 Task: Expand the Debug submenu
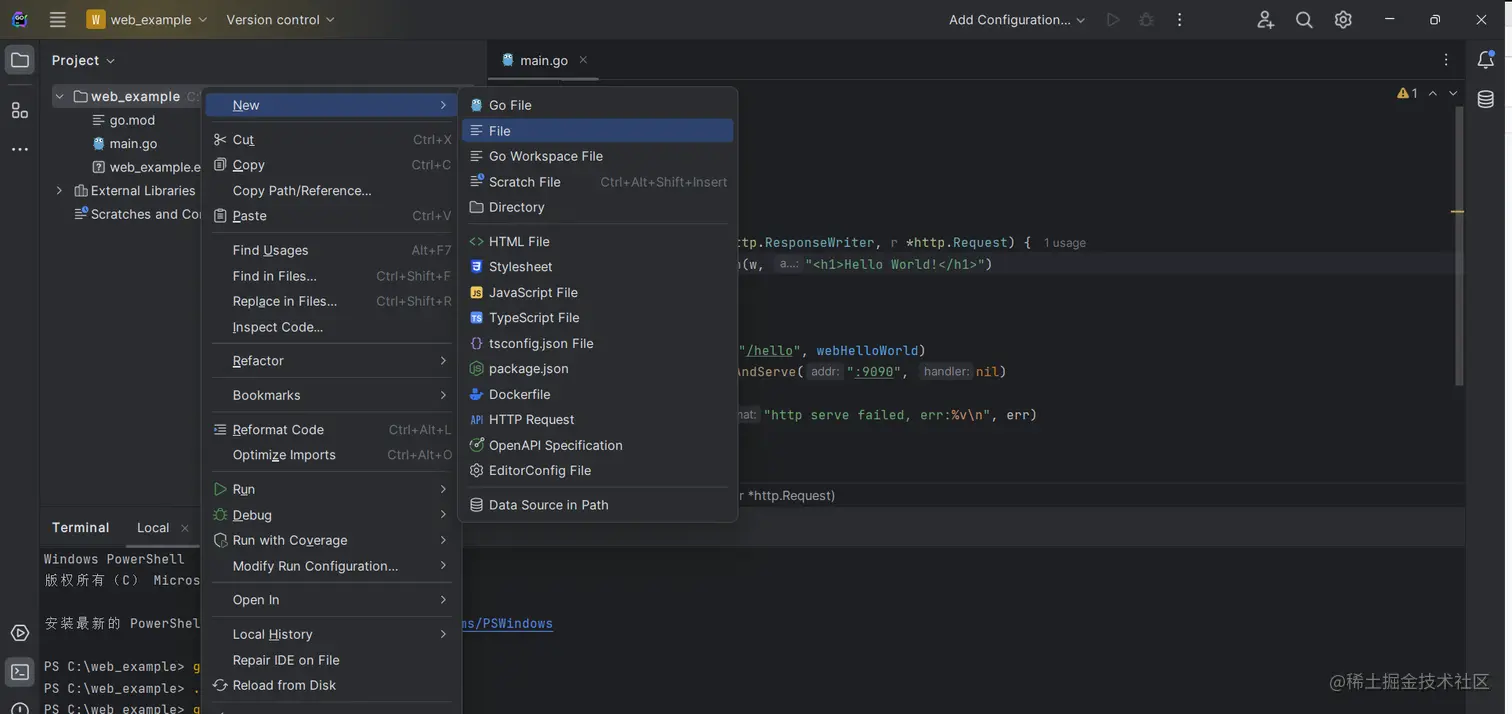(332, 515)
